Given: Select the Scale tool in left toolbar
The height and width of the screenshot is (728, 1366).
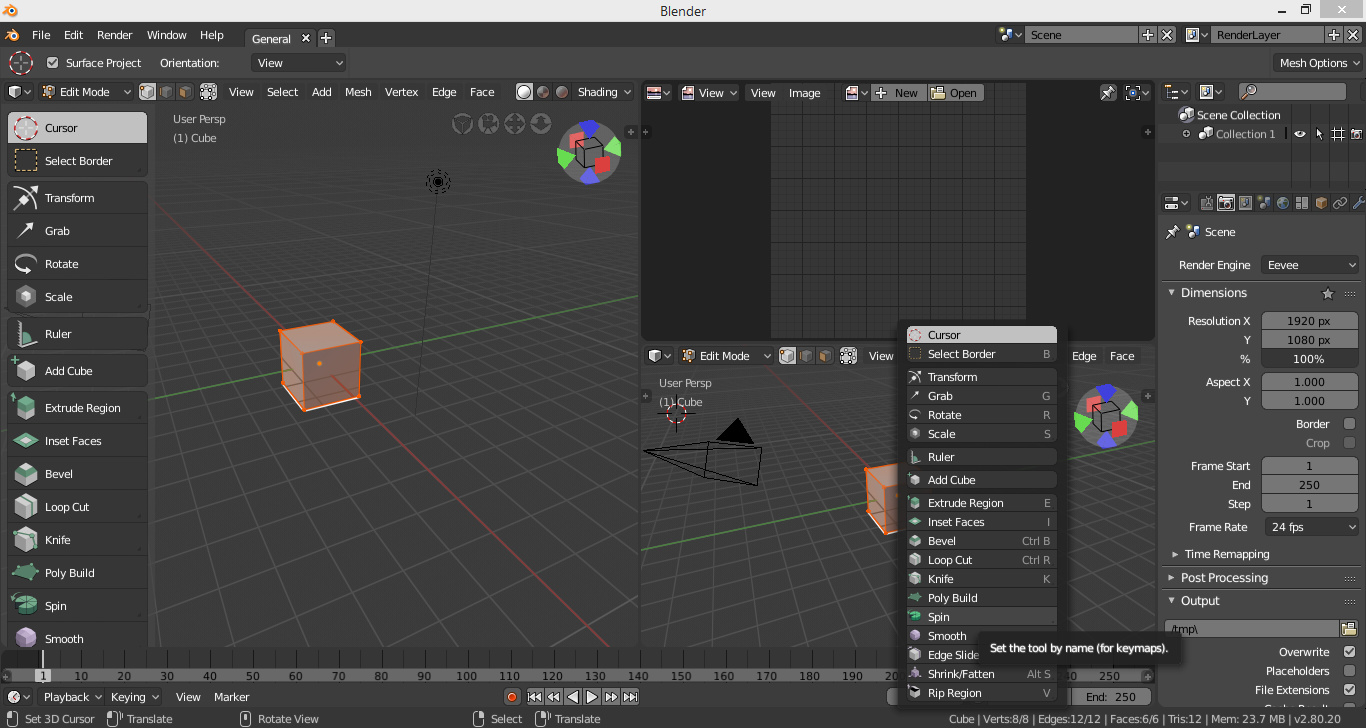Looking at the screenshot, I should pos(78,297).
